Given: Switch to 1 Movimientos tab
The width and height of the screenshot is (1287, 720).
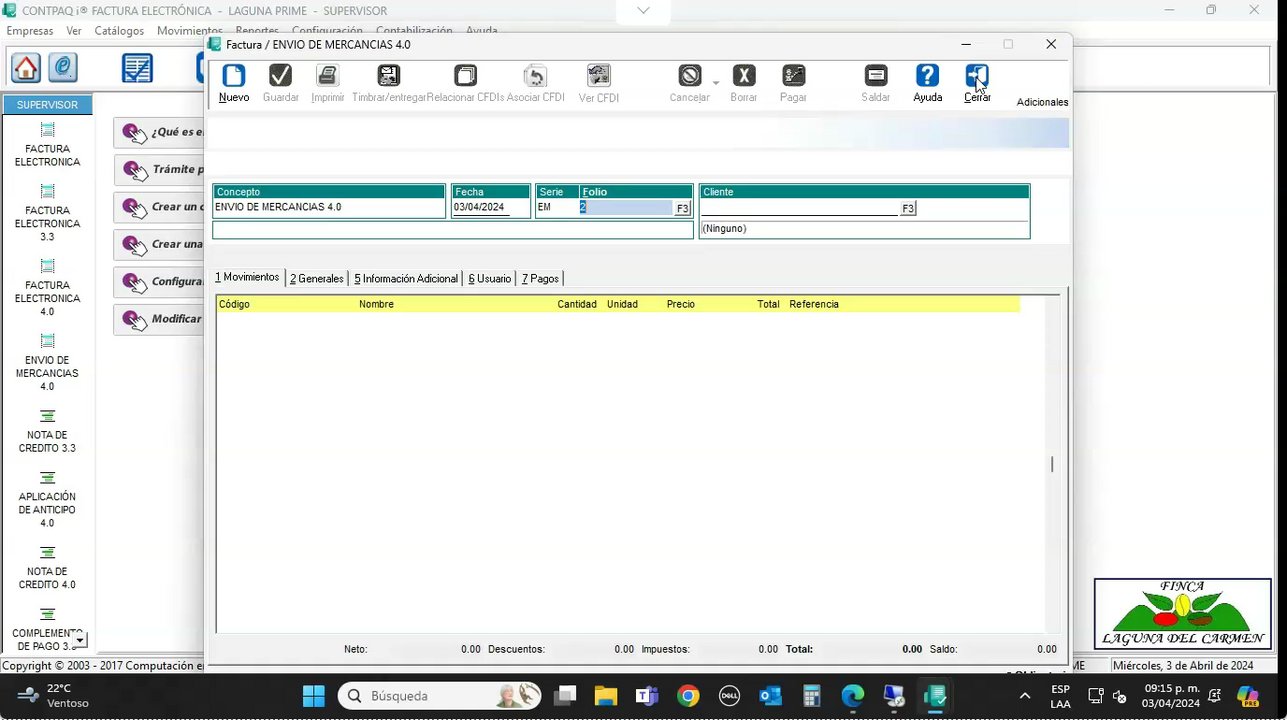Looking at the screenshot, I should pyautogui.click(x=247, y=277).
